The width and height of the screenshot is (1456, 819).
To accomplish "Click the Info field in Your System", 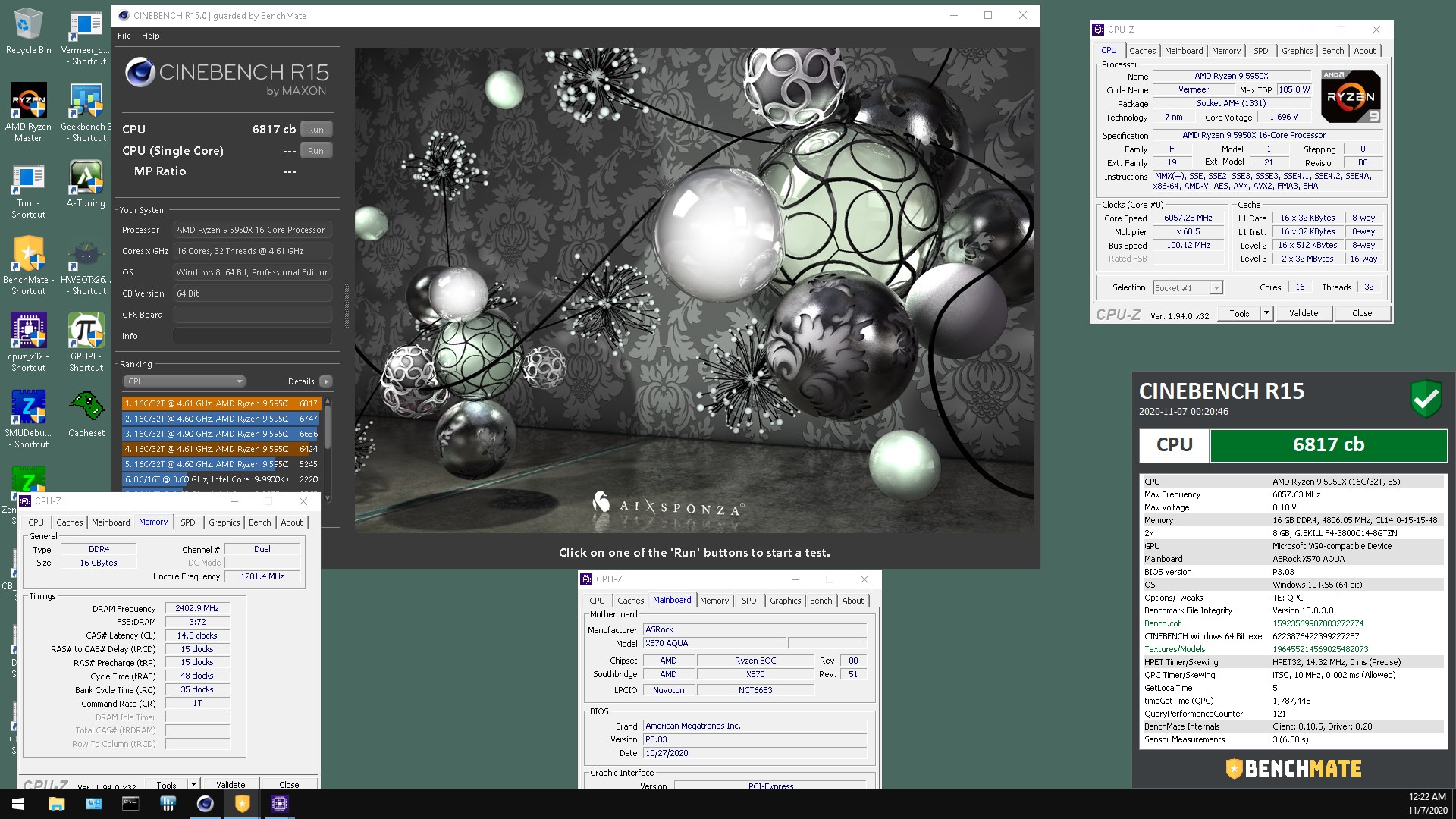I will [x=253, y=336].
